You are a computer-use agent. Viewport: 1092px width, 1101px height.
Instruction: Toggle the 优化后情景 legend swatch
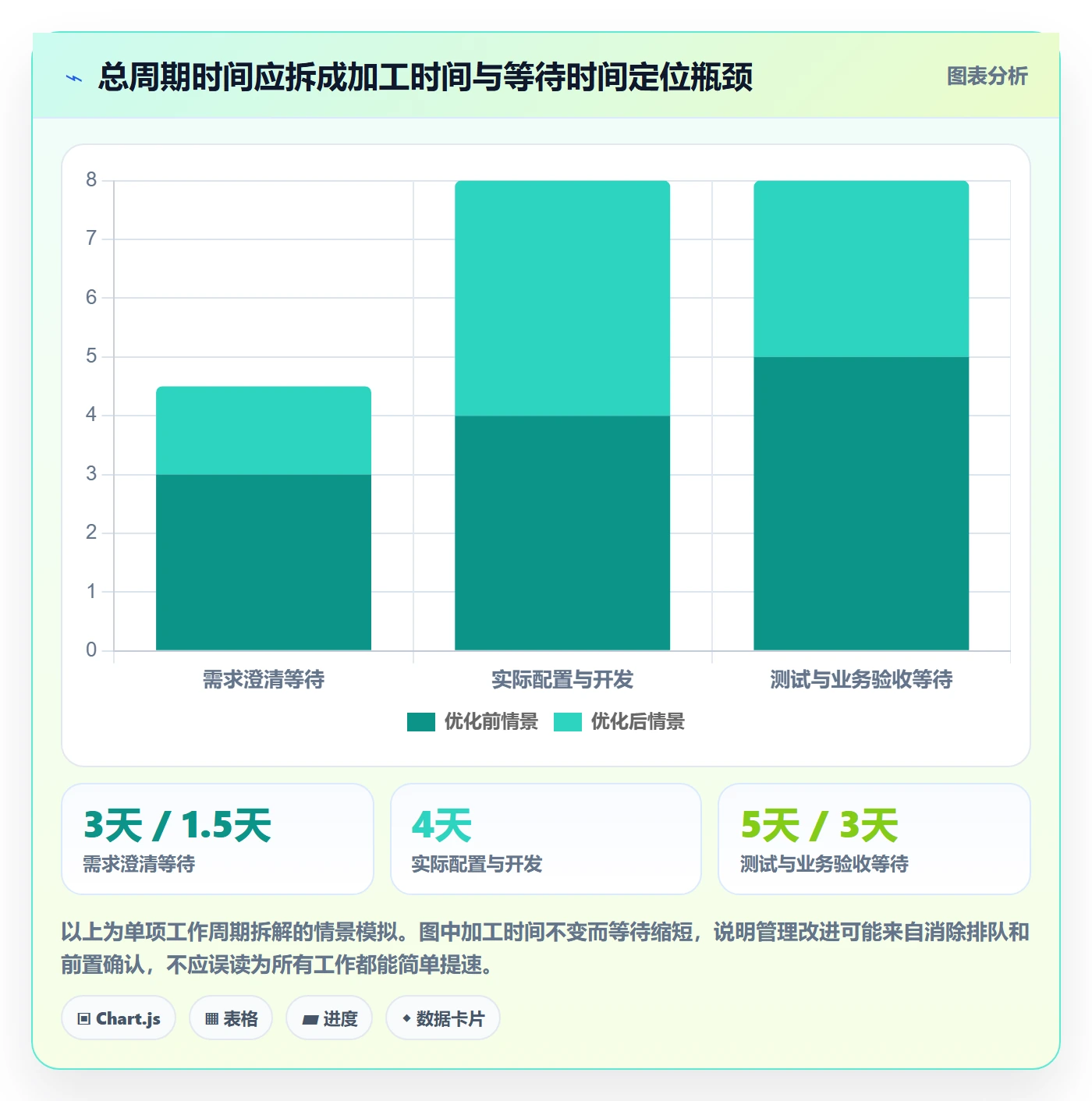coord(568,722)
